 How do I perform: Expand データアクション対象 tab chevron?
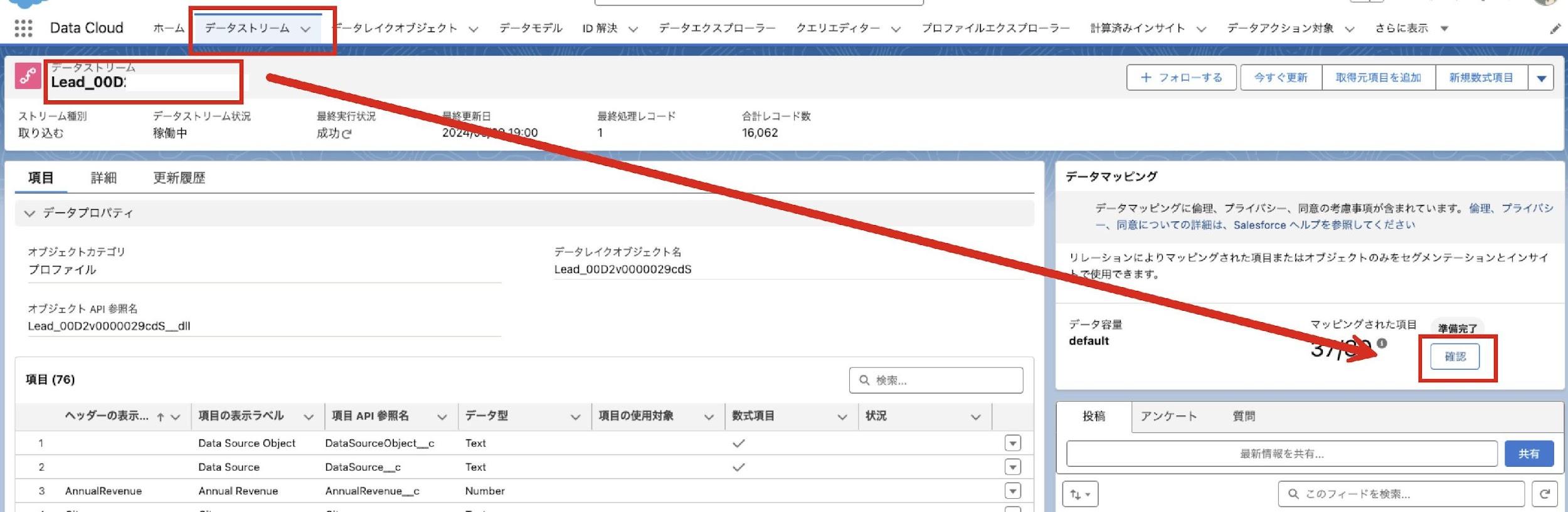coord(1350,29)
